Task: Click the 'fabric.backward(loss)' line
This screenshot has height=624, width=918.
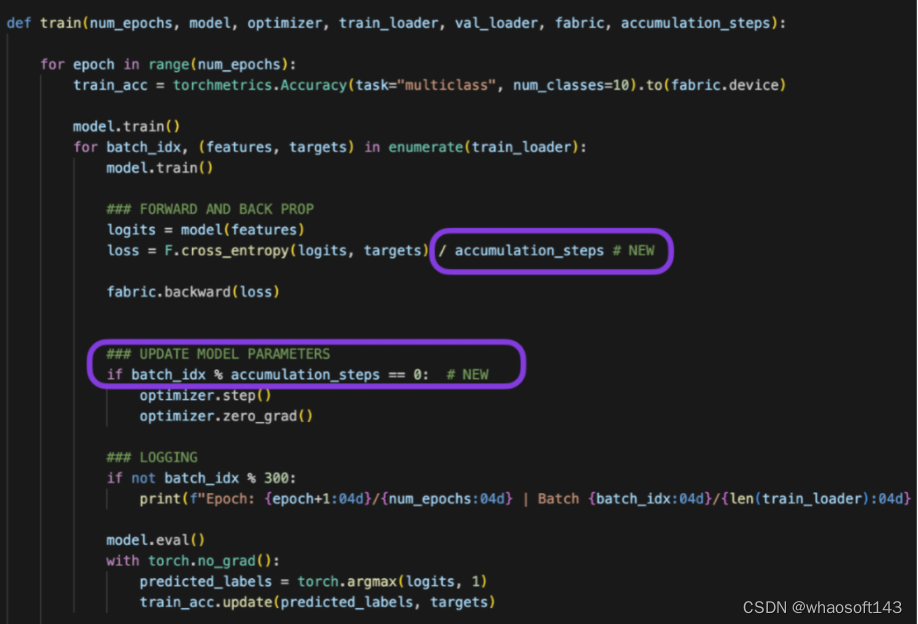Action: coord(193,292)
